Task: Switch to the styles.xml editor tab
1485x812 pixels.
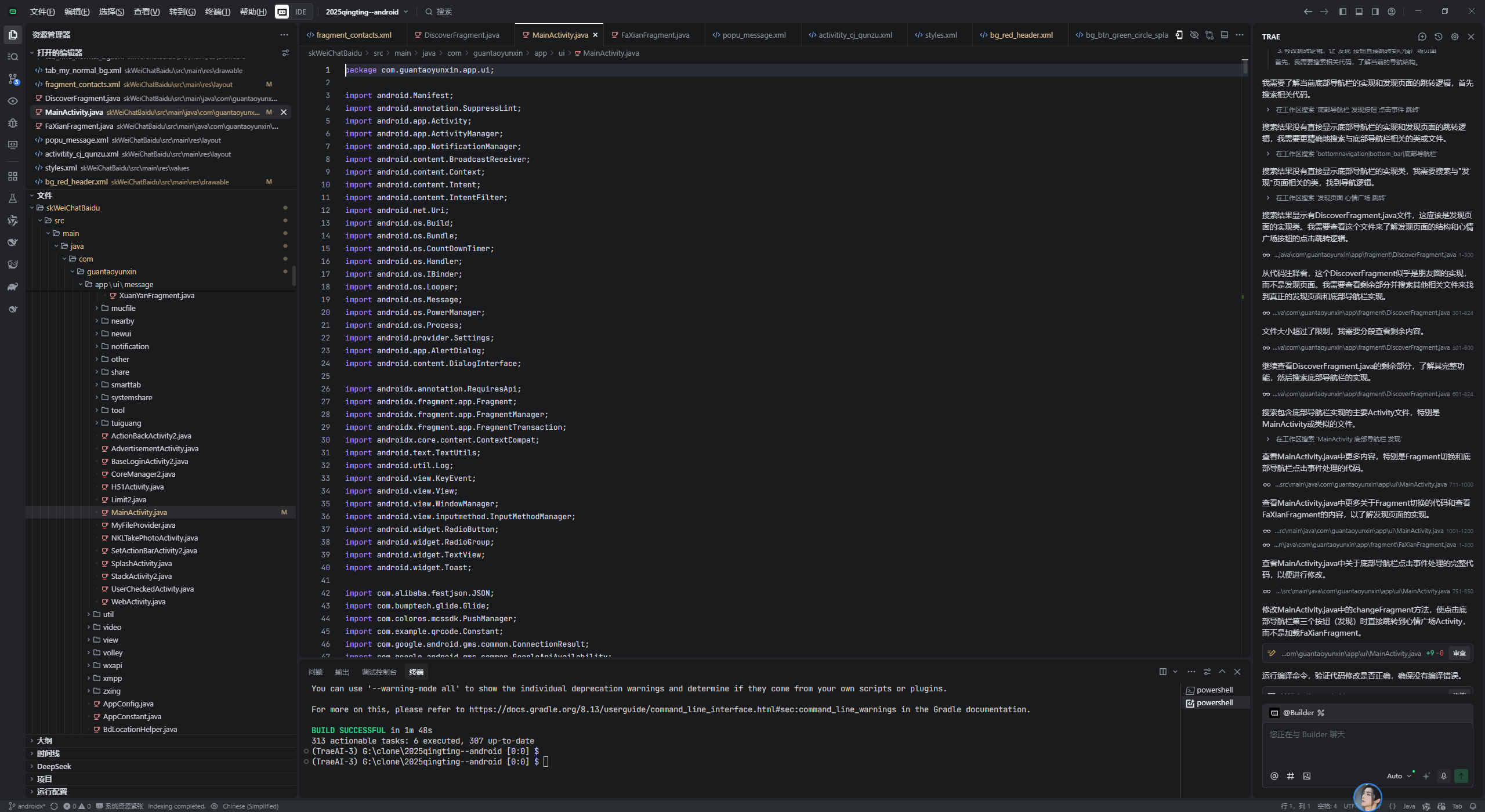Action: point(940,35)
